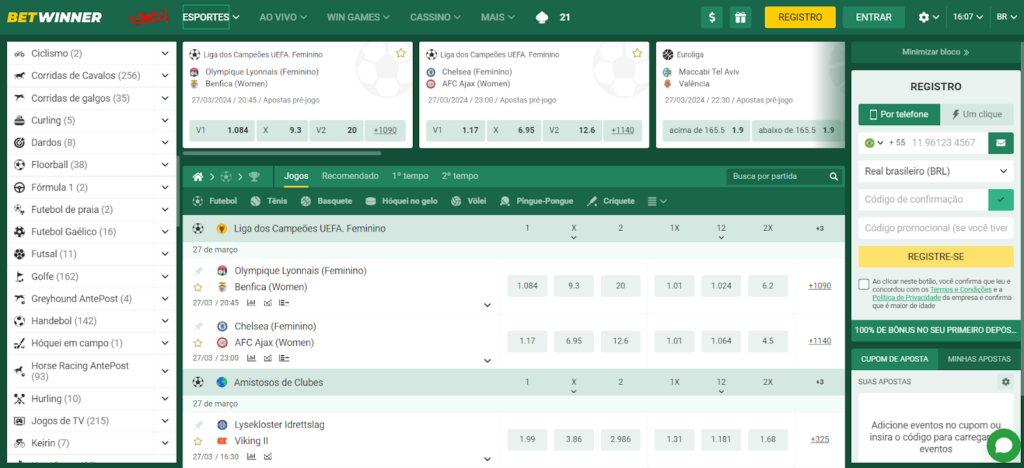The image size is (1024, 468).
Task: Click Minimizar bloco link
Action: pos(935,52)
